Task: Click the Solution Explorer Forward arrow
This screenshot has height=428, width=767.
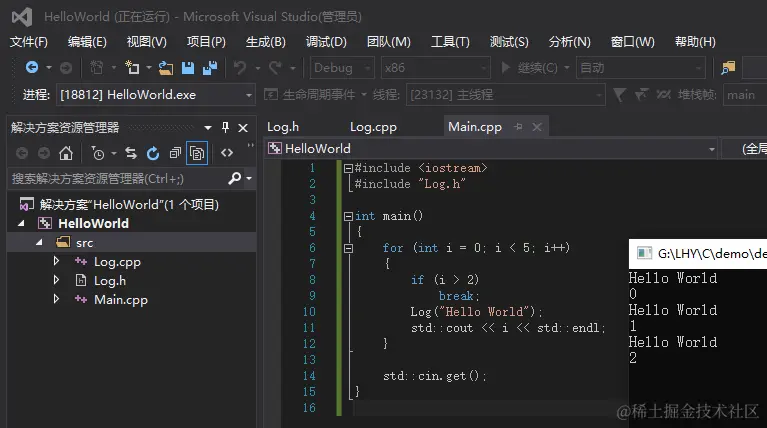Action: [x=44, y=153]
